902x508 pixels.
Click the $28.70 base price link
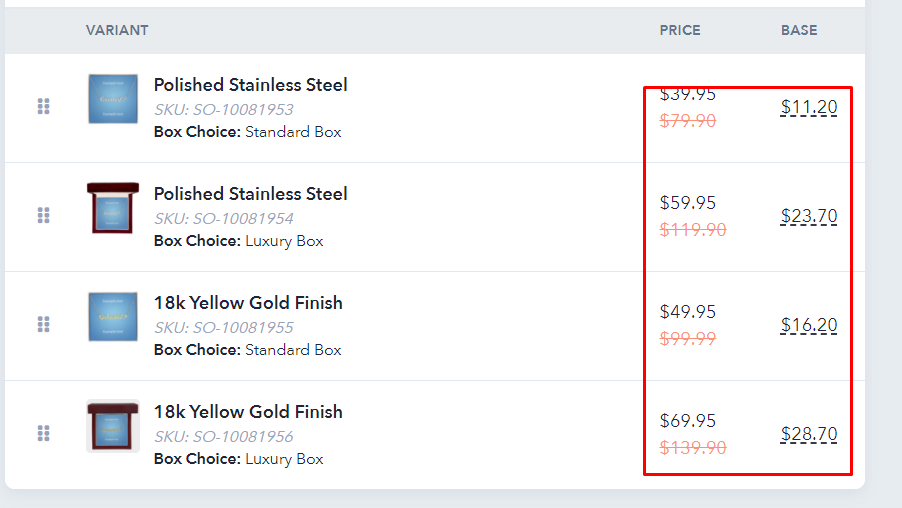809,434
